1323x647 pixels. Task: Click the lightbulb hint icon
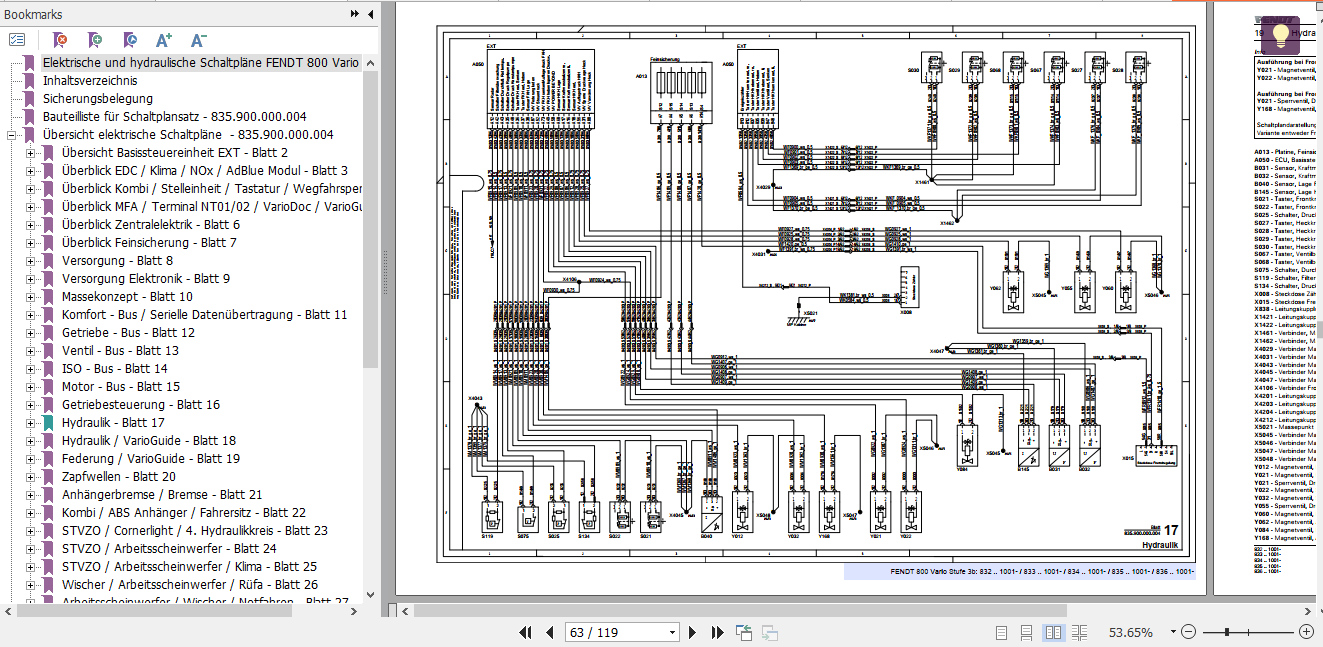(x=1280, y=33)
